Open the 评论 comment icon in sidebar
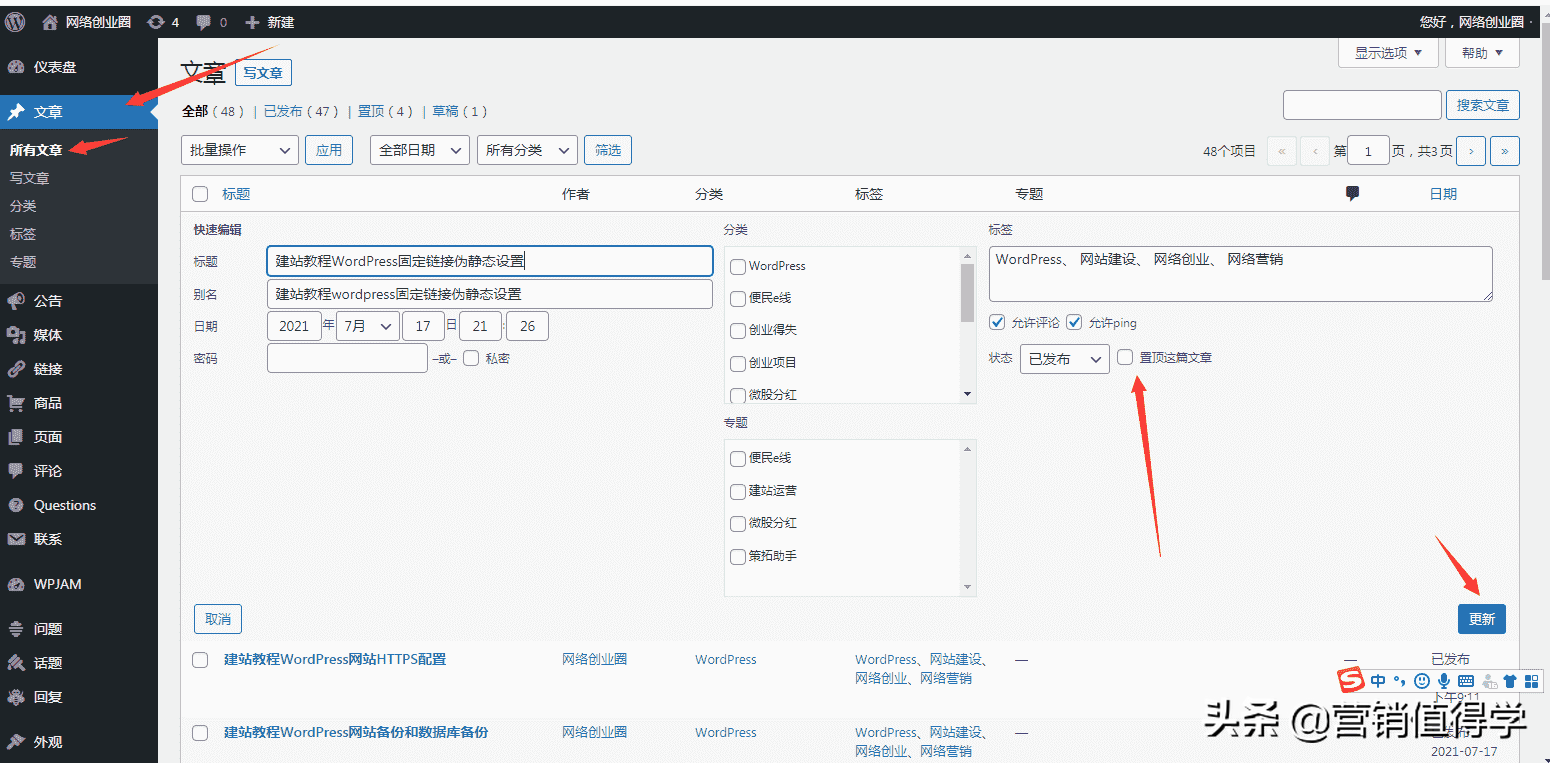1550x763 pixels. tap(16, 471)
